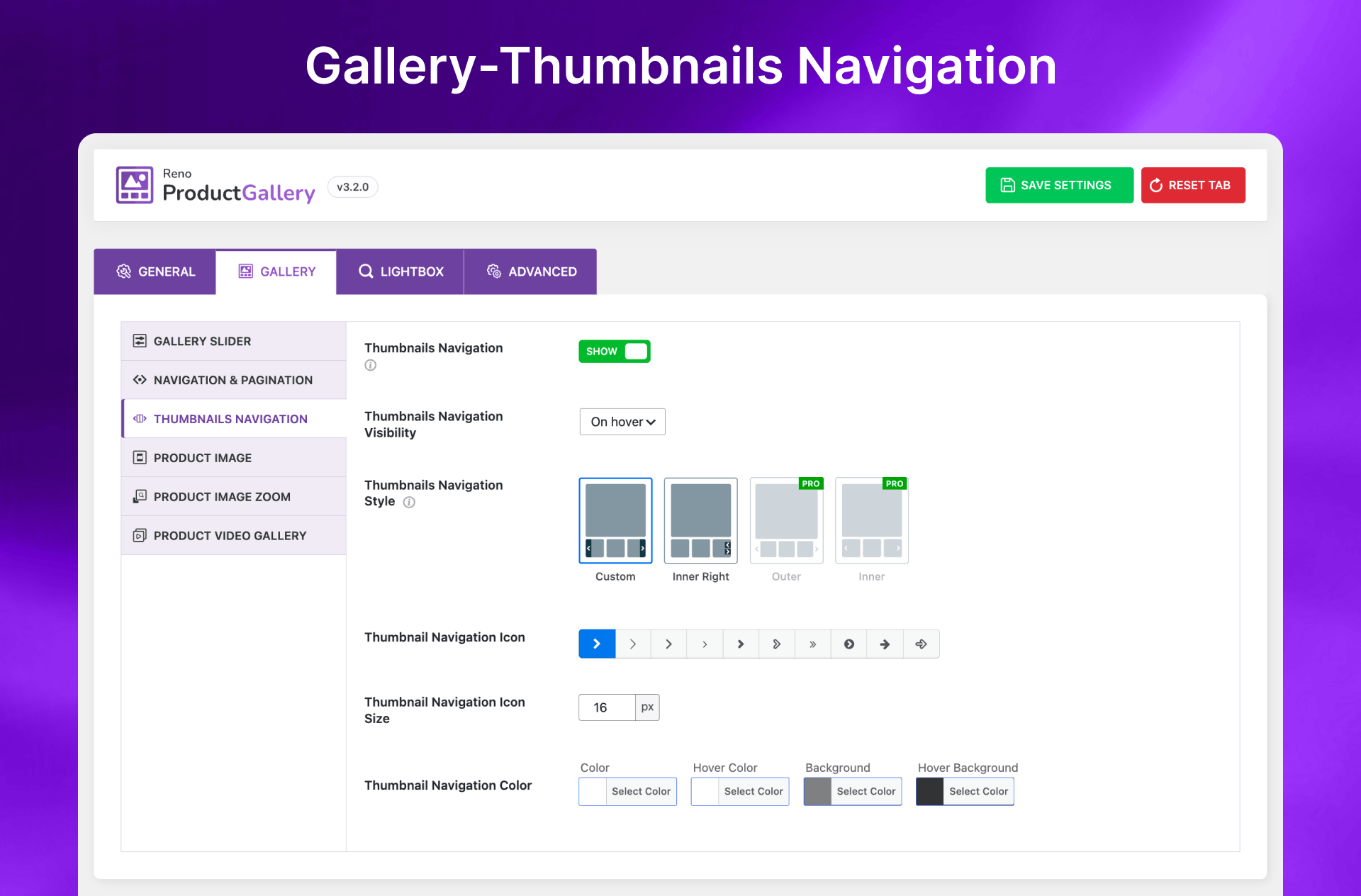Click Select Color under the Color label
This screenshot has height=896, width=1361.
641,791
